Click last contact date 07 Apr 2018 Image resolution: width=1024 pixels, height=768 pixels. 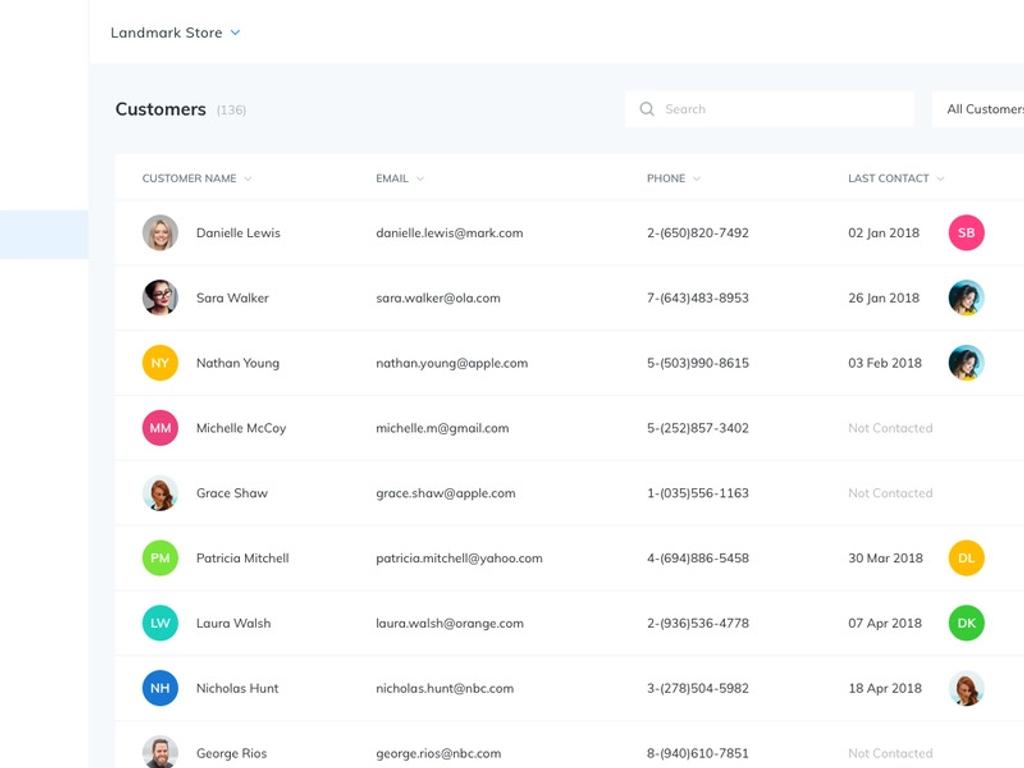click(x=885, y=623)
